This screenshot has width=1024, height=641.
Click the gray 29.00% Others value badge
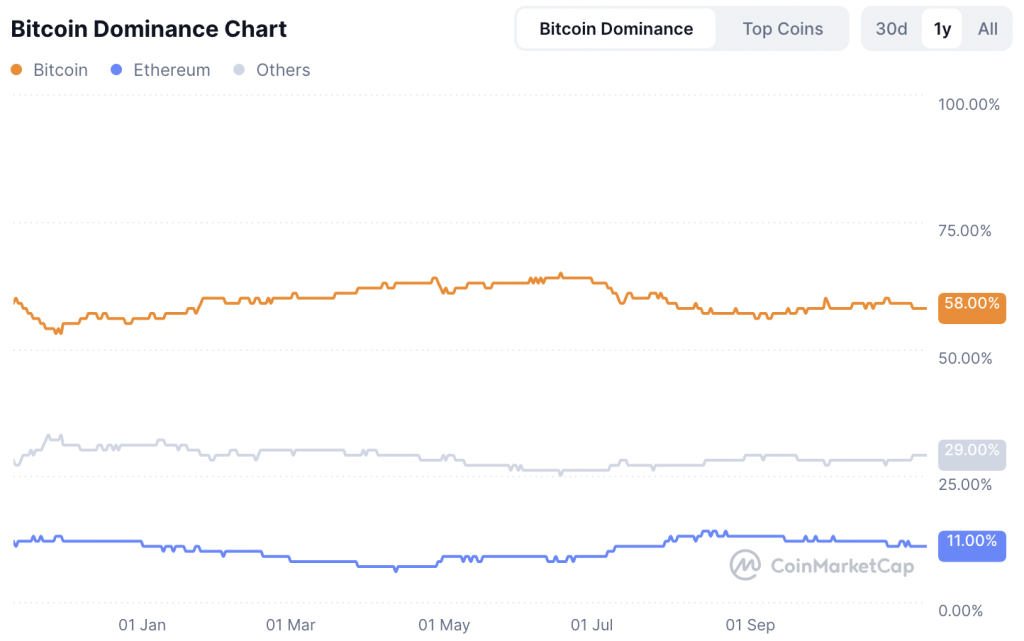972,451
